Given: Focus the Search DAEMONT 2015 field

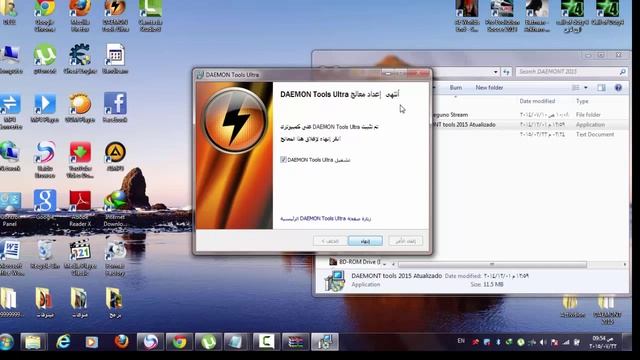Looking at the screenshot, I should (x=571, y=71).
